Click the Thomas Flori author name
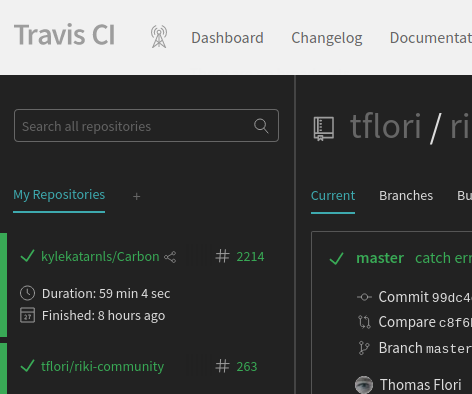 pyautogui.click(x=420, y=385)
